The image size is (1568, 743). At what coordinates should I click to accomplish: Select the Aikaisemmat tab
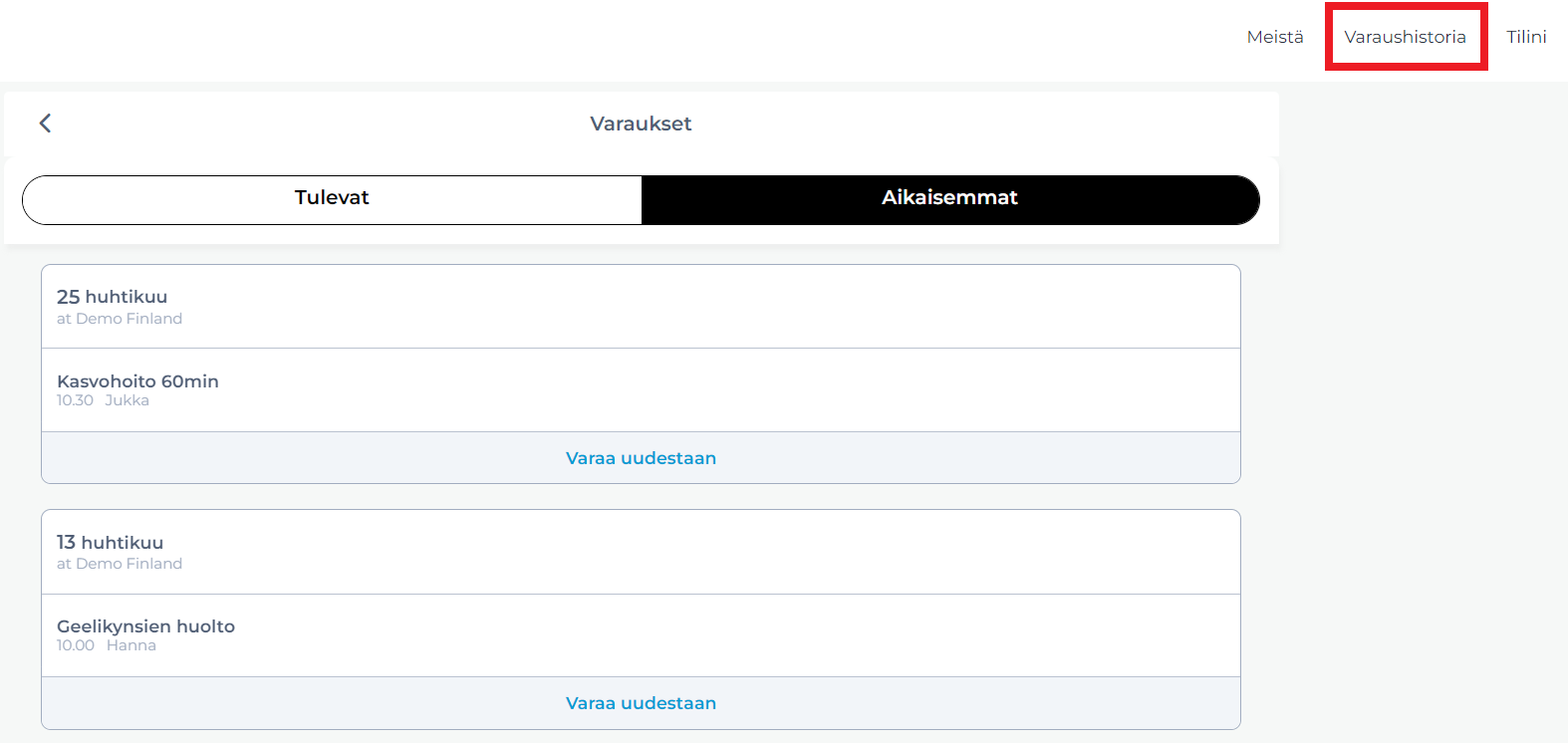point(950,199)
